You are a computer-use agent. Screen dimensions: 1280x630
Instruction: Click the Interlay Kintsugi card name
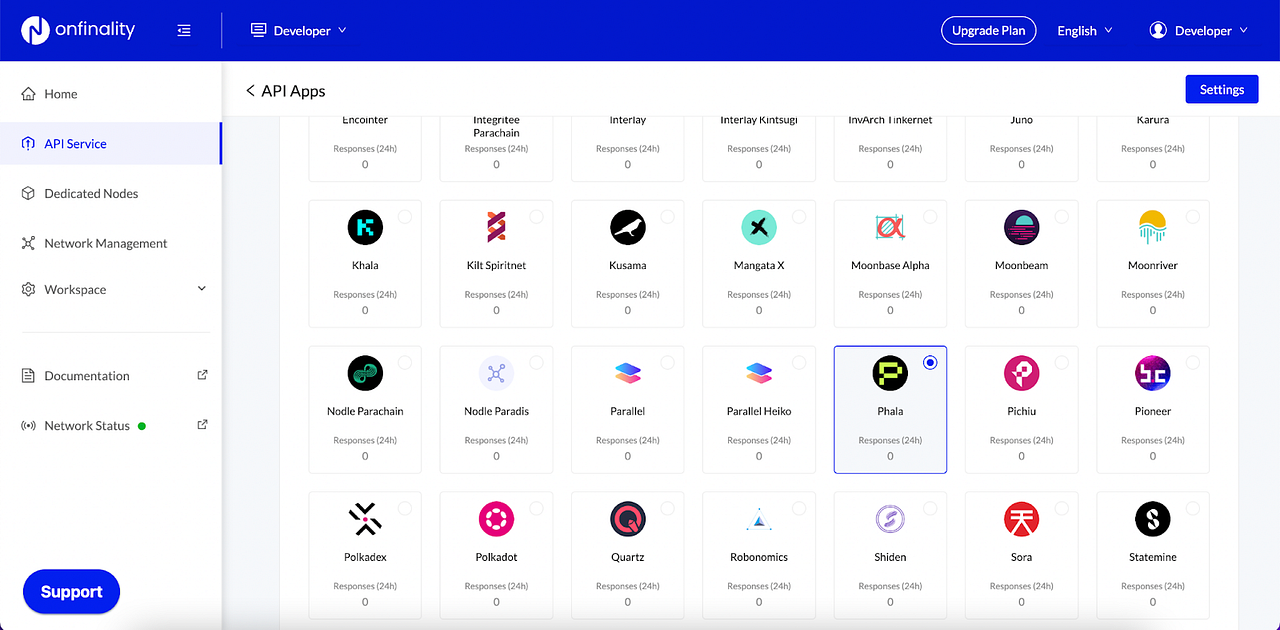pos(759,120)
